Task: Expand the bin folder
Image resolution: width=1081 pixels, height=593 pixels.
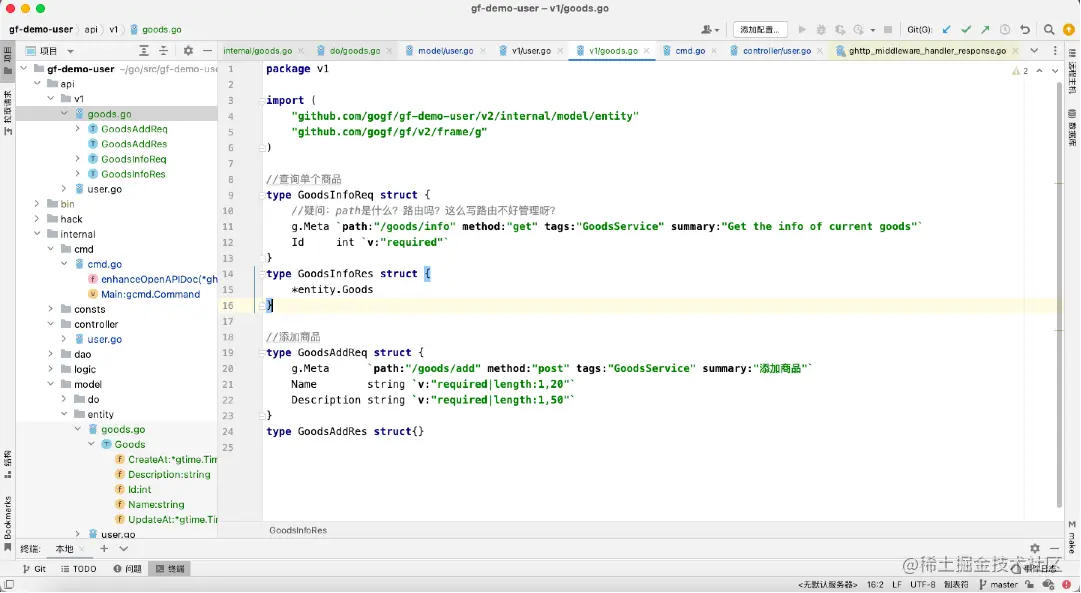Action: tap(37, 204)
